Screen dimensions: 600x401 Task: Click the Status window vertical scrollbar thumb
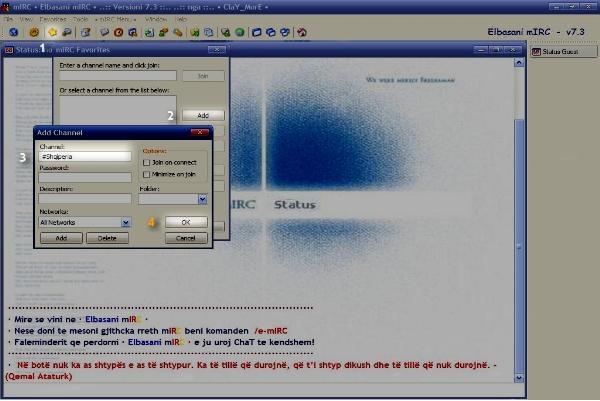[x=519, y=245]
